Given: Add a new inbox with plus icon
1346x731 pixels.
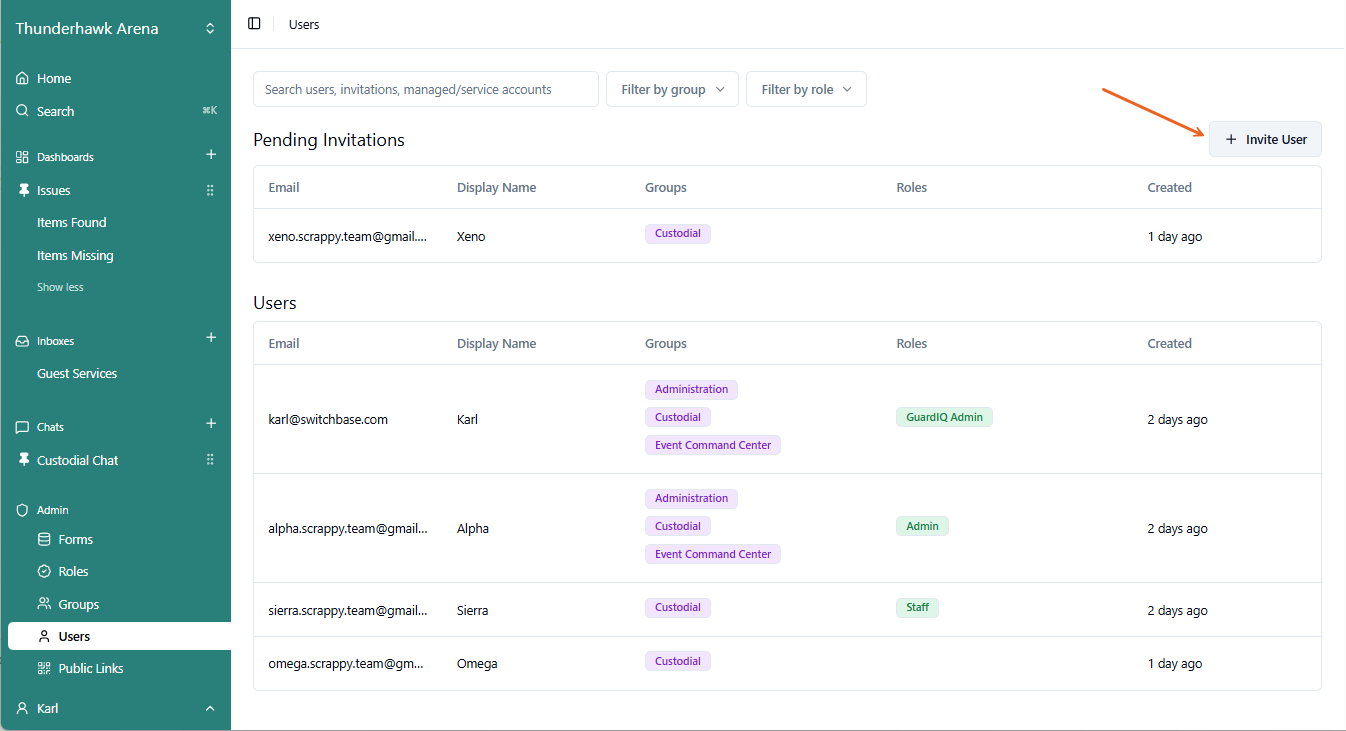Looking at the screenshot, I should click(x=211, y=339).
